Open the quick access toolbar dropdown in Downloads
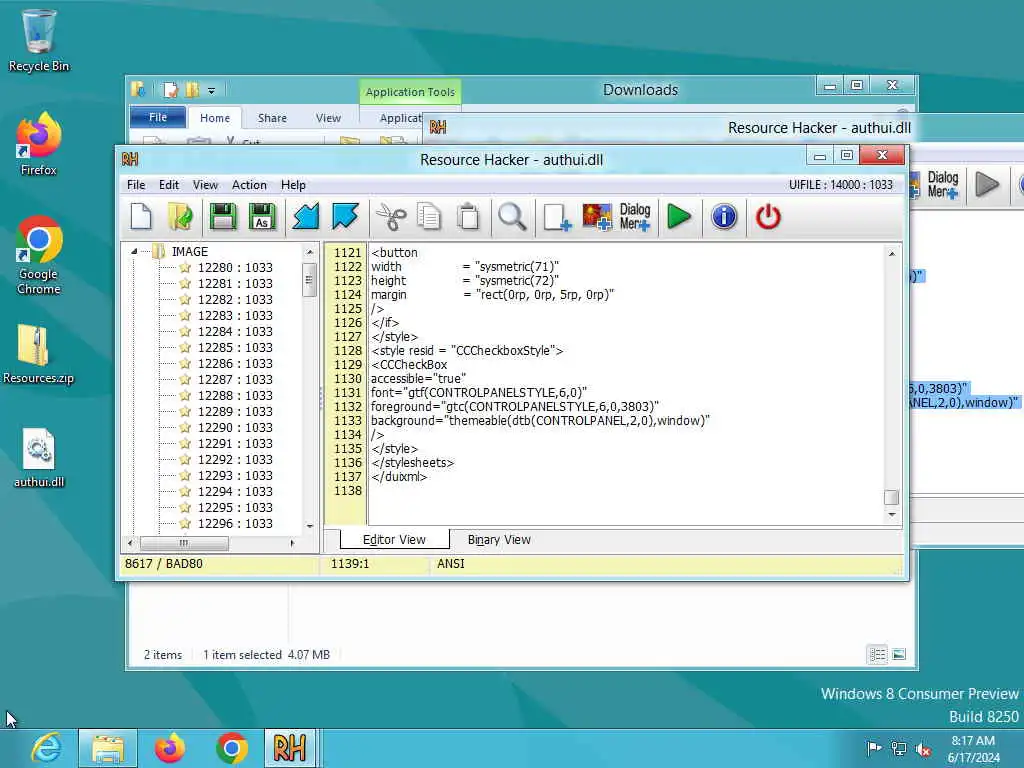Viewport: 1024px width, 768px height. (x=212, y=90)
